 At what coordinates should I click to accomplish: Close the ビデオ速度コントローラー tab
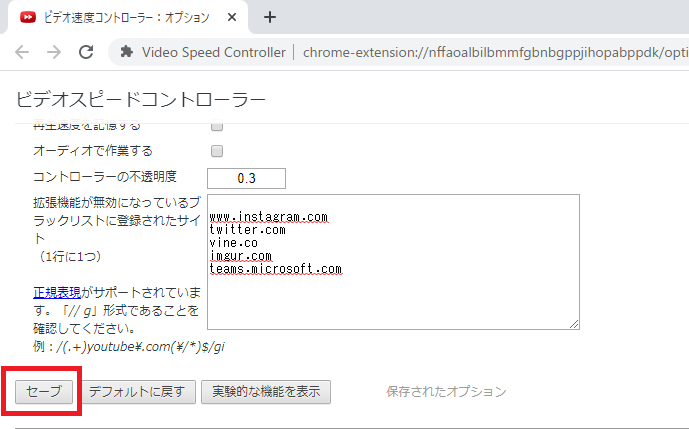pyautogui.click(x=232, y=17)
